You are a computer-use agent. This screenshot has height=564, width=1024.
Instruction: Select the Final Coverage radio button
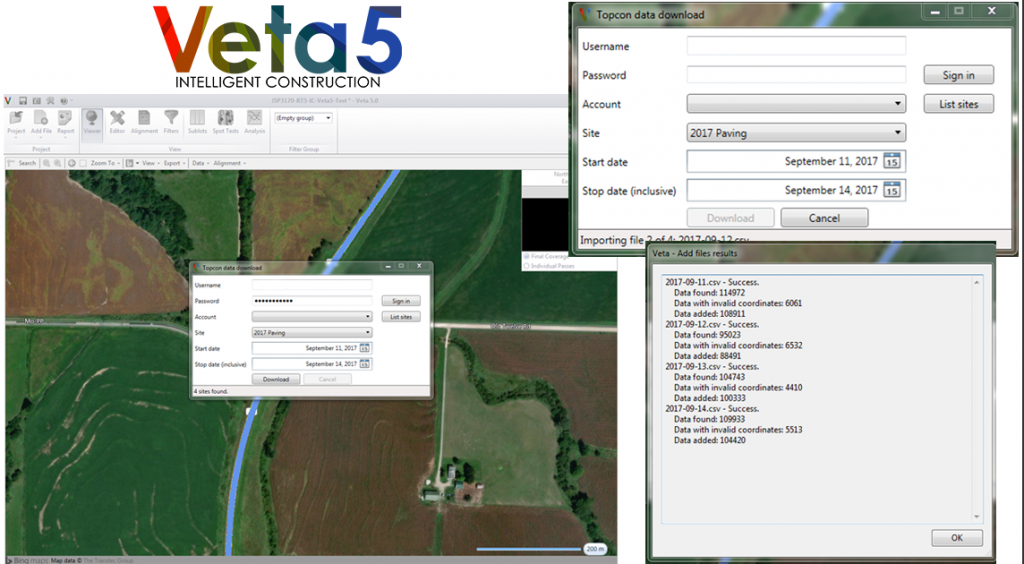[526, 257]
